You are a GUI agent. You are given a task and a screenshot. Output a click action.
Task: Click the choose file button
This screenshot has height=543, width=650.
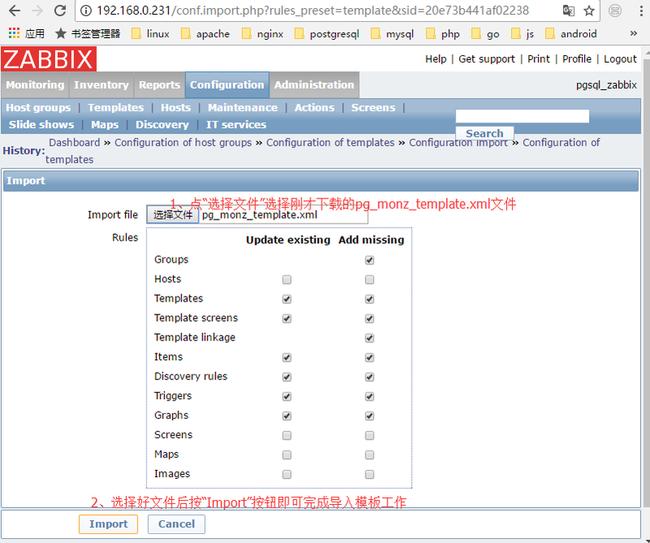[172, 215]
